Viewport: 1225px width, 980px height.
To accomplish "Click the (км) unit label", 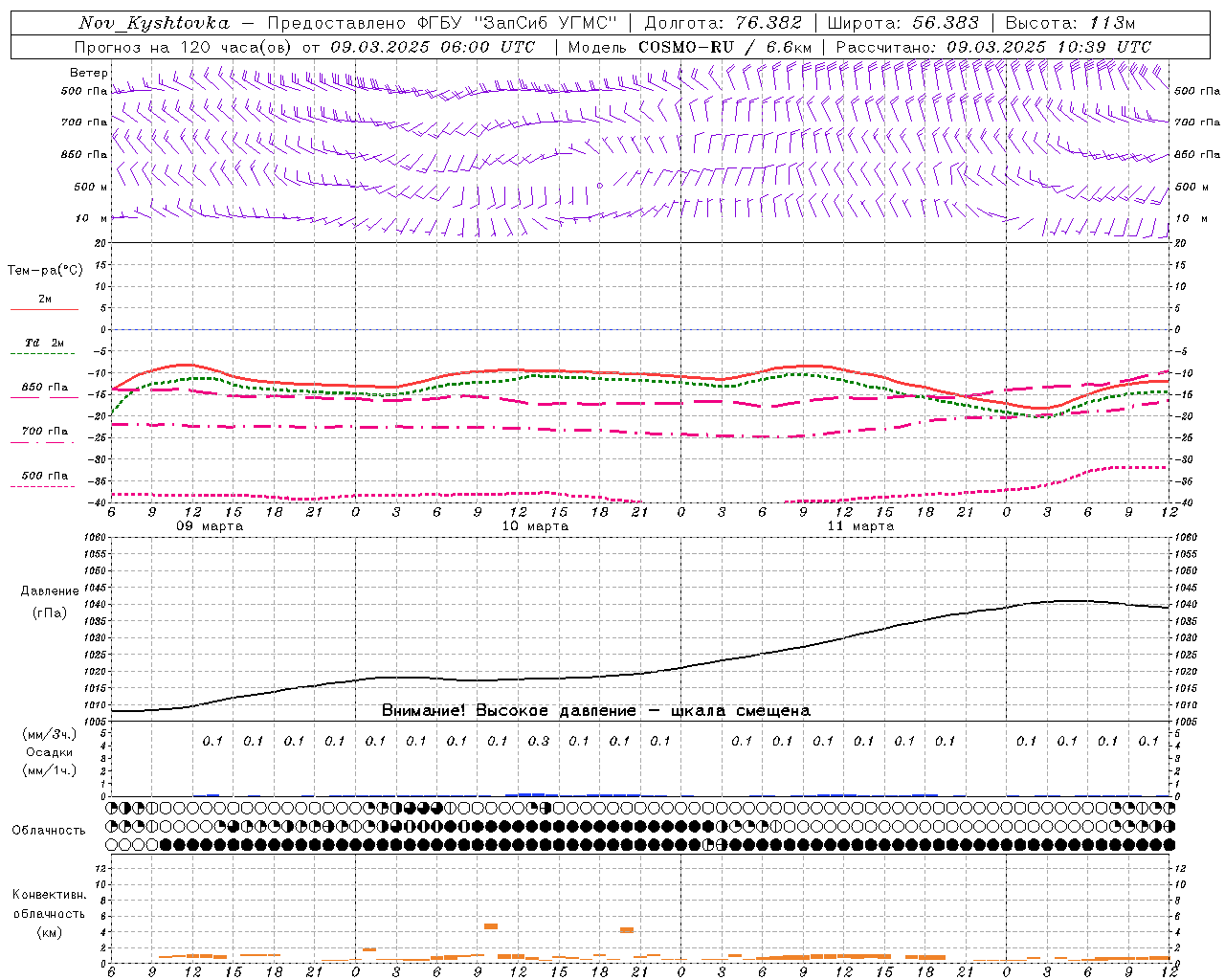I will (49, 932).
